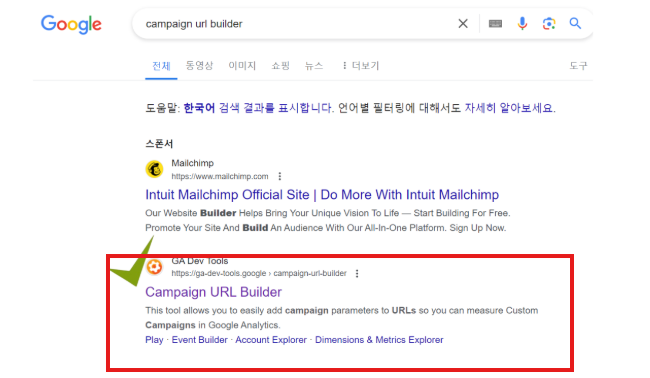Image resolution: width=650 pixels, height=378 pixels.
Task: Click the Mailchimp site name text
Action: click(193, 163)
